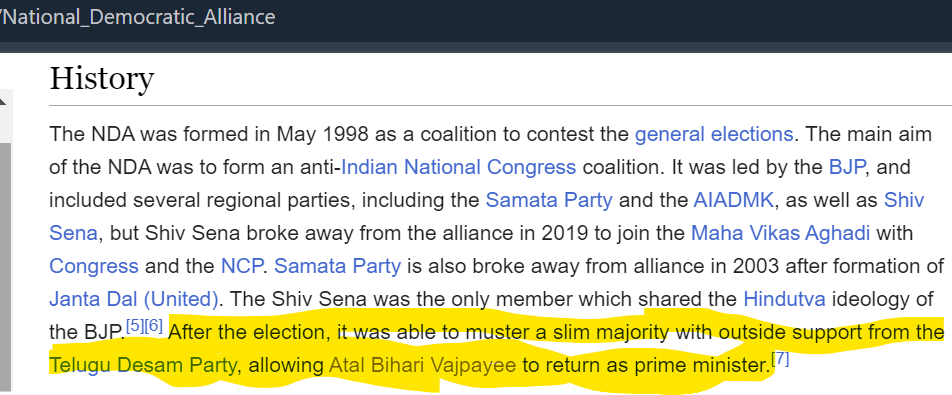This screenshot has width=952, height=395.
Task: Follow the BJP link
Action: click(846, 167)
